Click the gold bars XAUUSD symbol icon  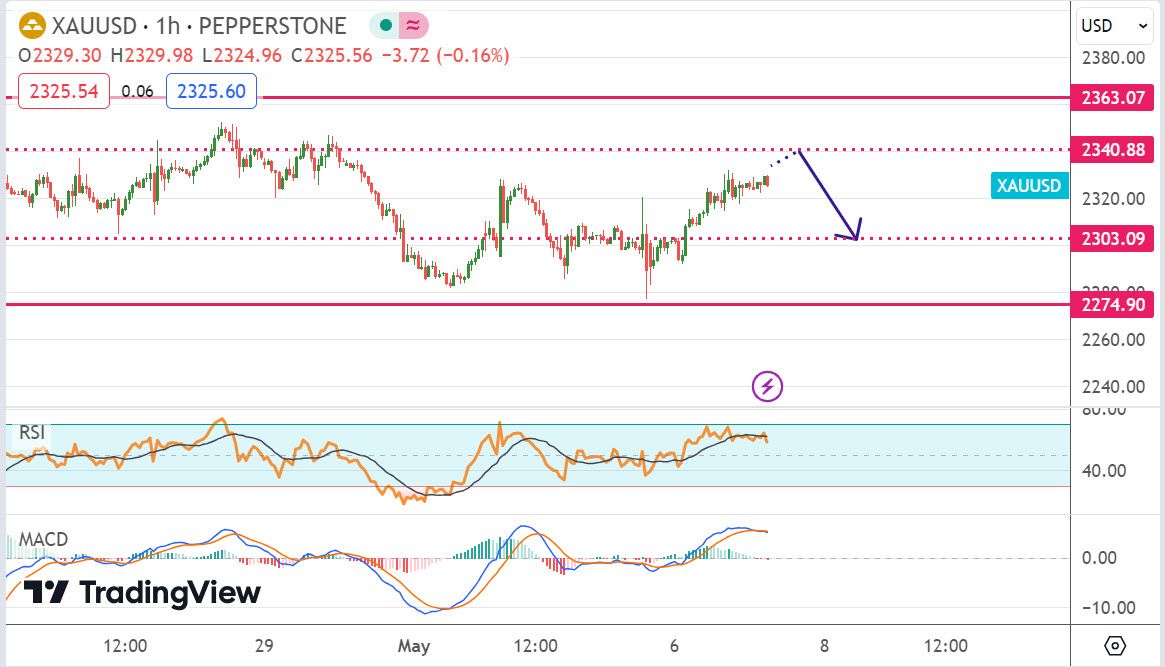pyautogui.click(x=32, y=26)
